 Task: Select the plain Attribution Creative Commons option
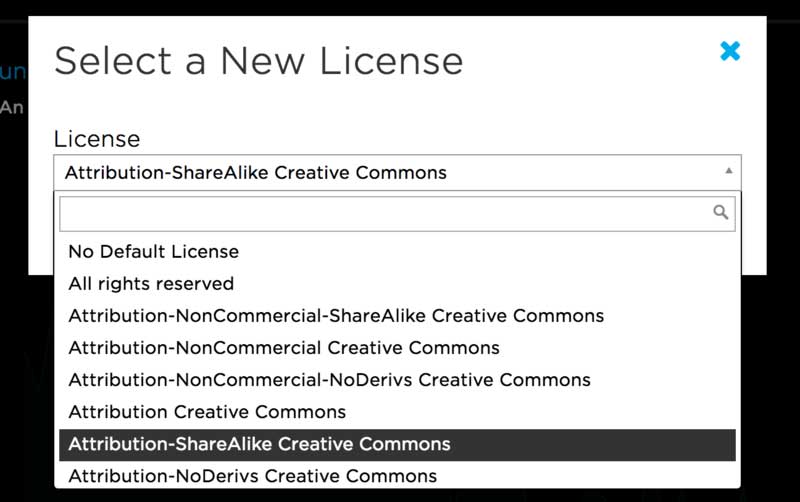point(207,412)
